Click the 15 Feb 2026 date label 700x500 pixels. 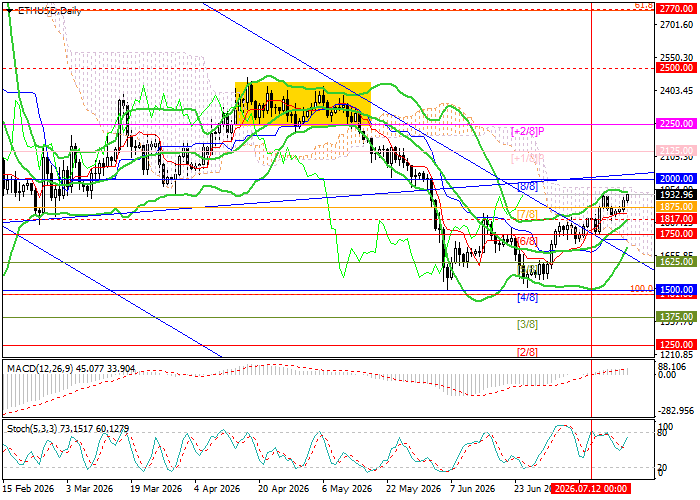click(x=28, y=488)
